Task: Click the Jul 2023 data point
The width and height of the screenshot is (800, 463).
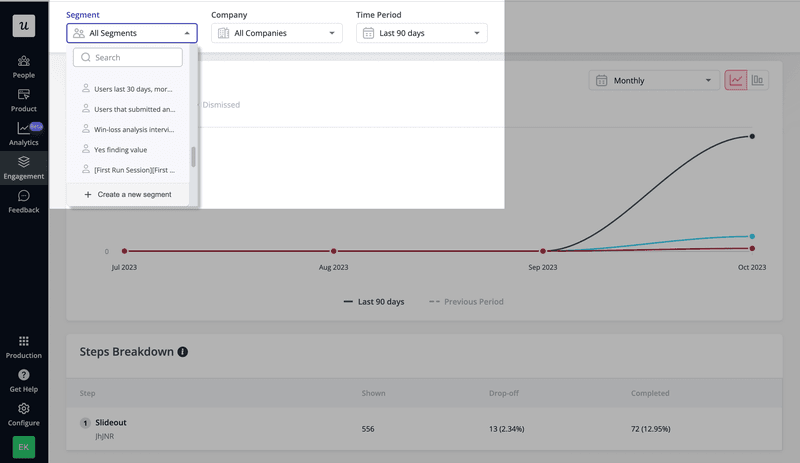Action: [124, 251]
